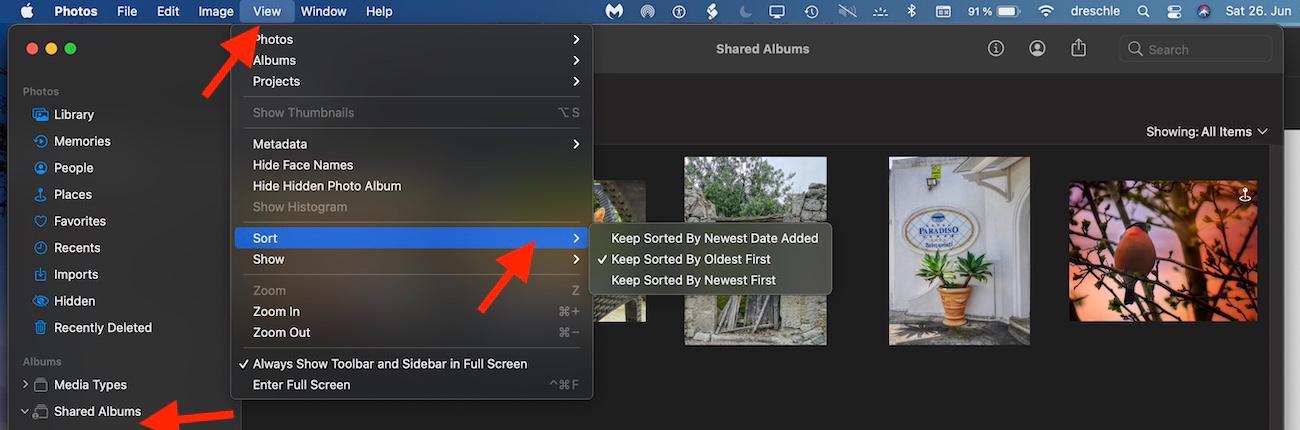Click in the Search field
The image size is (1300, 430).
[x=1196, y=49]
